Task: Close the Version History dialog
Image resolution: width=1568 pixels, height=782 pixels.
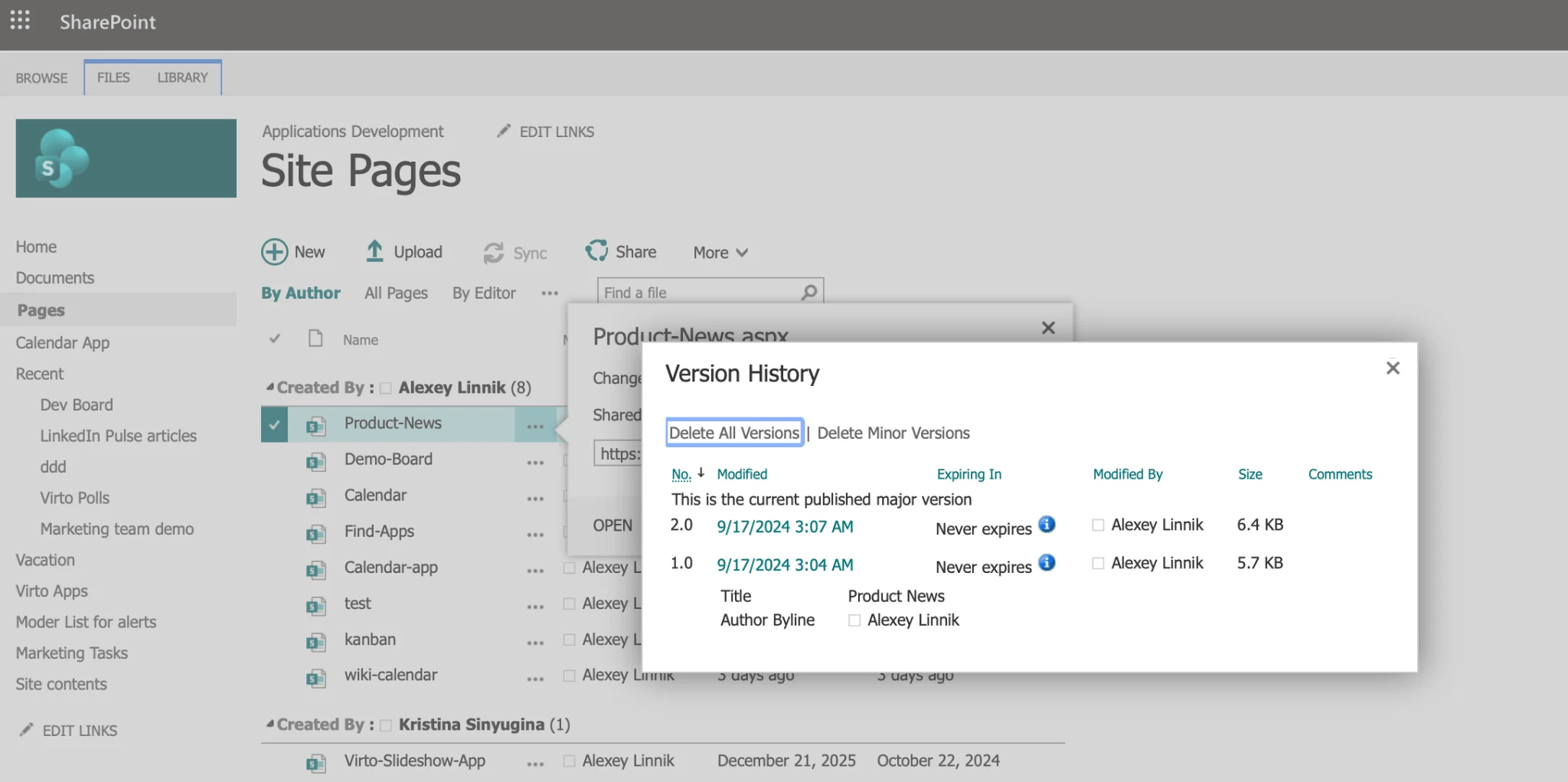Action: pos(1393,368)
